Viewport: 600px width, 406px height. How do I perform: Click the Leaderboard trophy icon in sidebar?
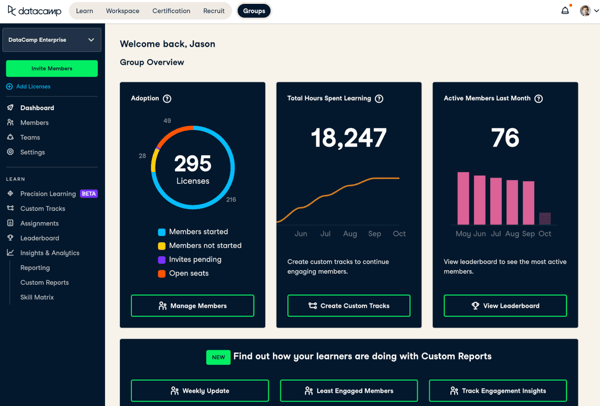pyautogui.click(x=10, y=238)
